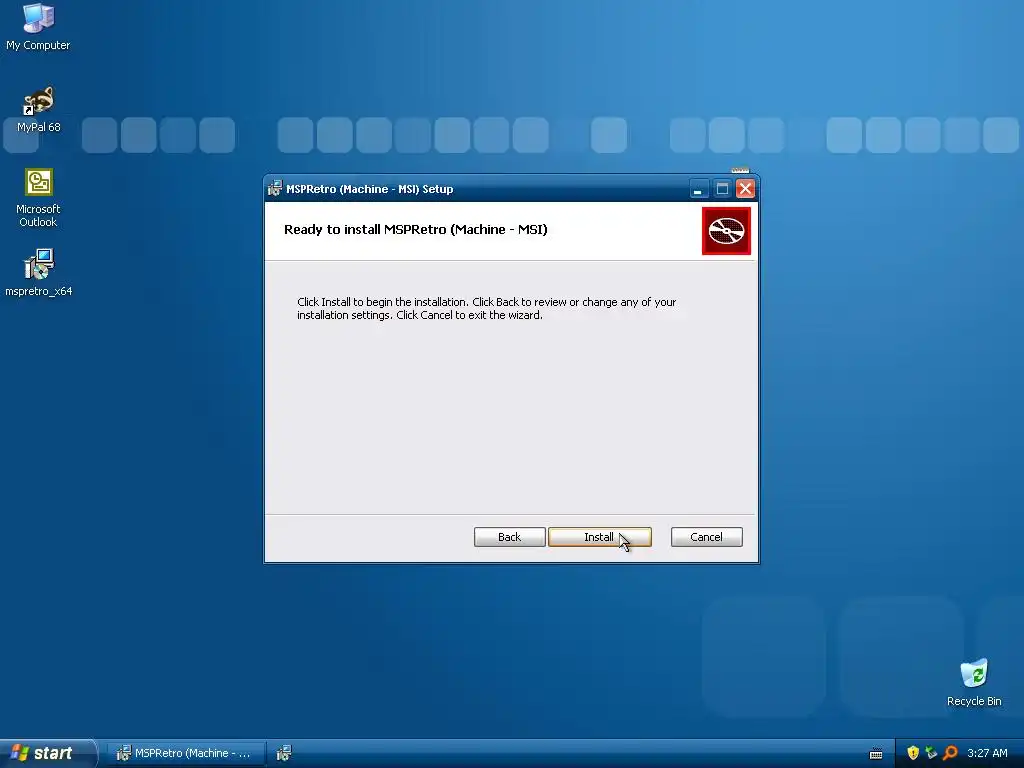This screenshot has height=768, width=1024.
Task: Open My Computer desktop icon
Action: pos(38,27)
